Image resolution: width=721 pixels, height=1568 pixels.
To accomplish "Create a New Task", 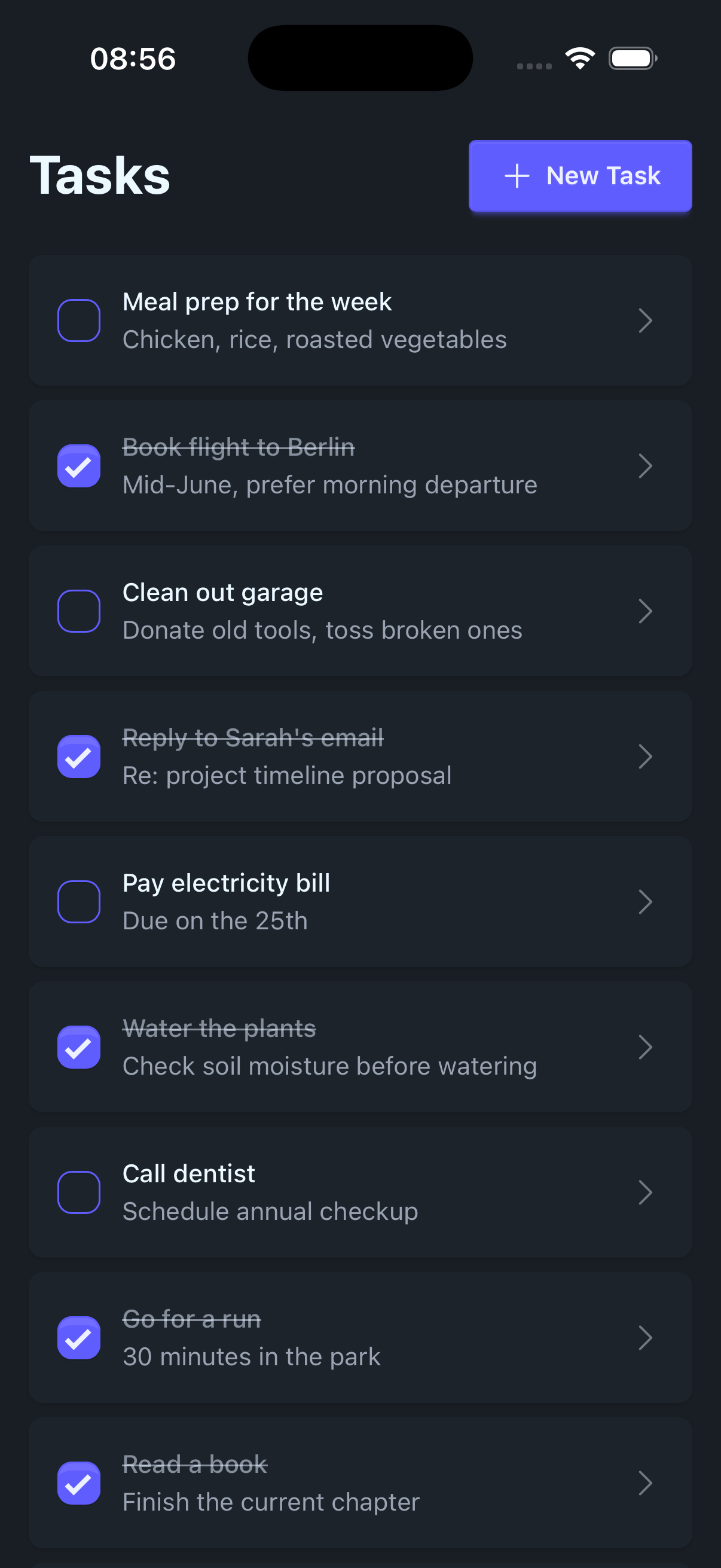I will [580, 176].
